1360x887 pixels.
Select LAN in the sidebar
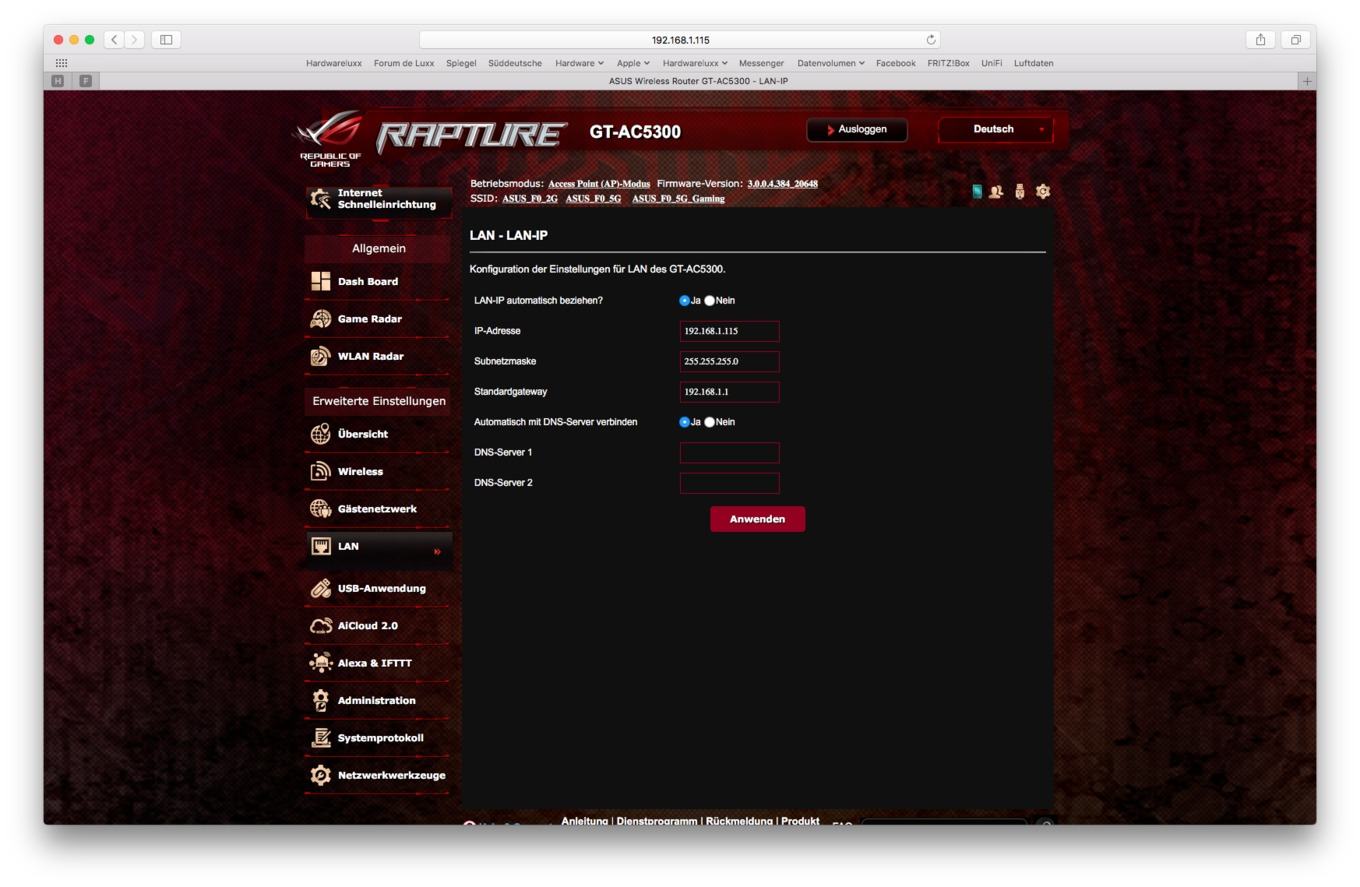point(378,547)
